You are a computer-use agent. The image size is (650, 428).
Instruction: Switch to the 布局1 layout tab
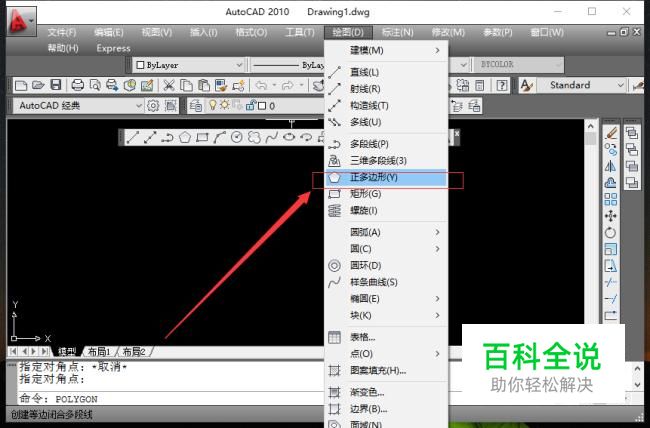[99, 352]
